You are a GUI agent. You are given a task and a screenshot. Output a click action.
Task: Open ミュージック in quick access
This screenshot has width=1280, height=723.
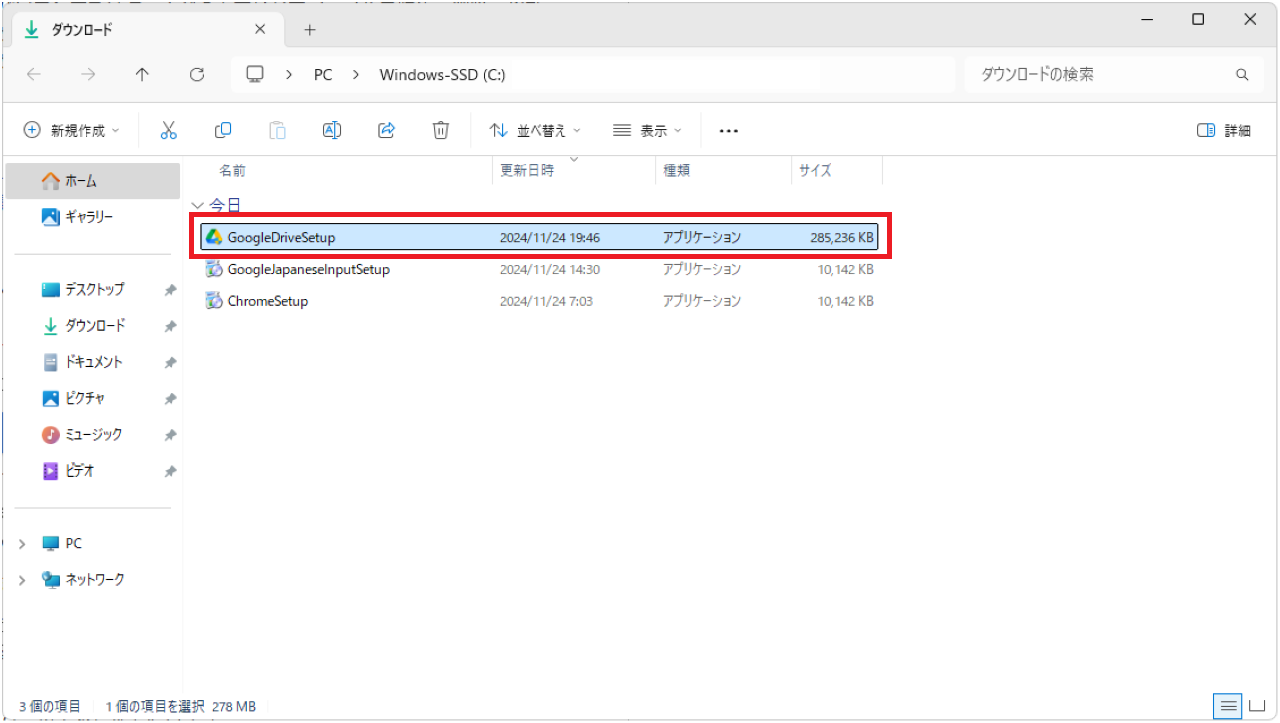click(x=94, y=435)
